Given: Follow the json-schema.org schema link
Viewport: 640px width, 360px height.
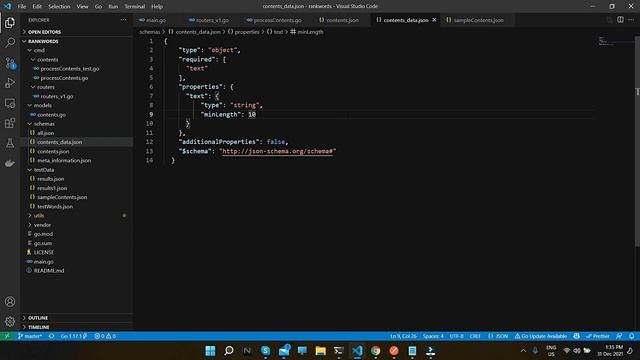Looking at the screenshot, I should coord(278,151).
